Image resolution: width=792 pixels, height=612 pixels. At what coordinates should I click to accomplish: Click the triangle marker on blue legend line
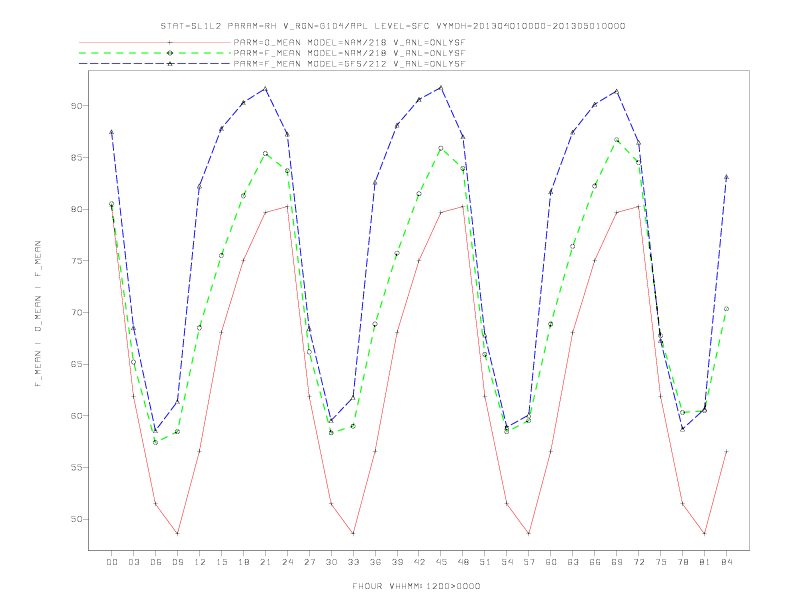[170, 64]
